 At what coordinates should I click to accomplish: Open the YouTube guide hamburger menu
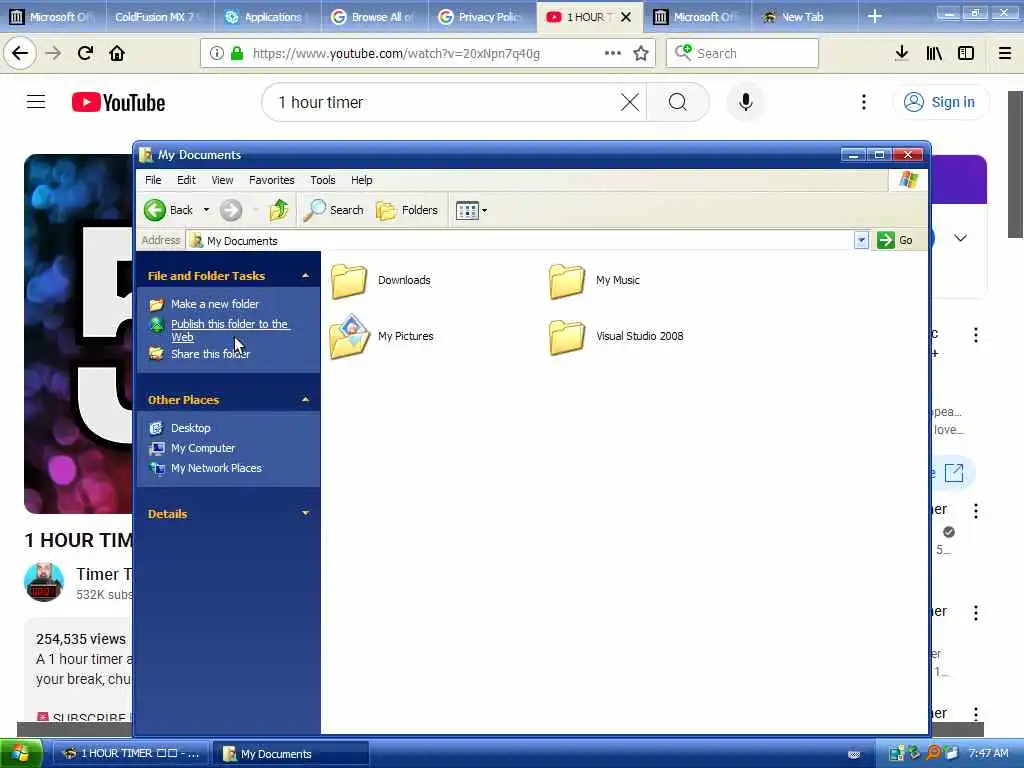click(36, 103)
